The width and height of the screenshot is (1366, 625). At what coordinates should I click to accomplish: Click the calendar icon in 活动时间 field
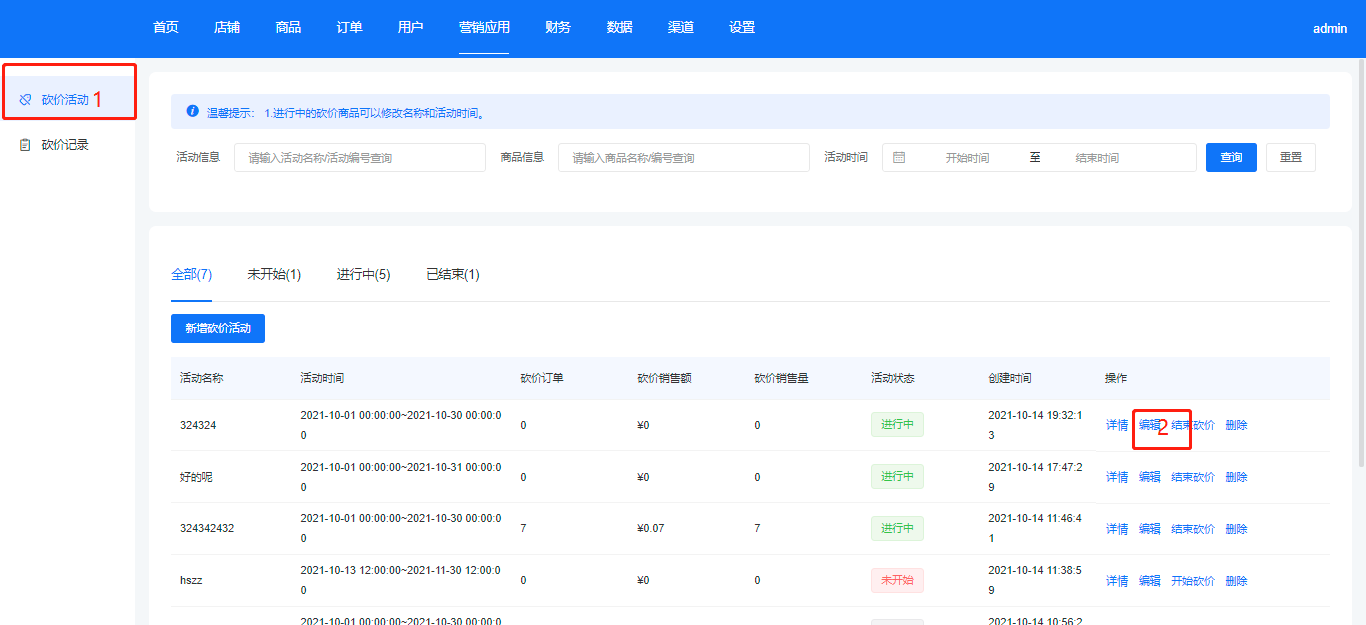click(x=899, y=158)
